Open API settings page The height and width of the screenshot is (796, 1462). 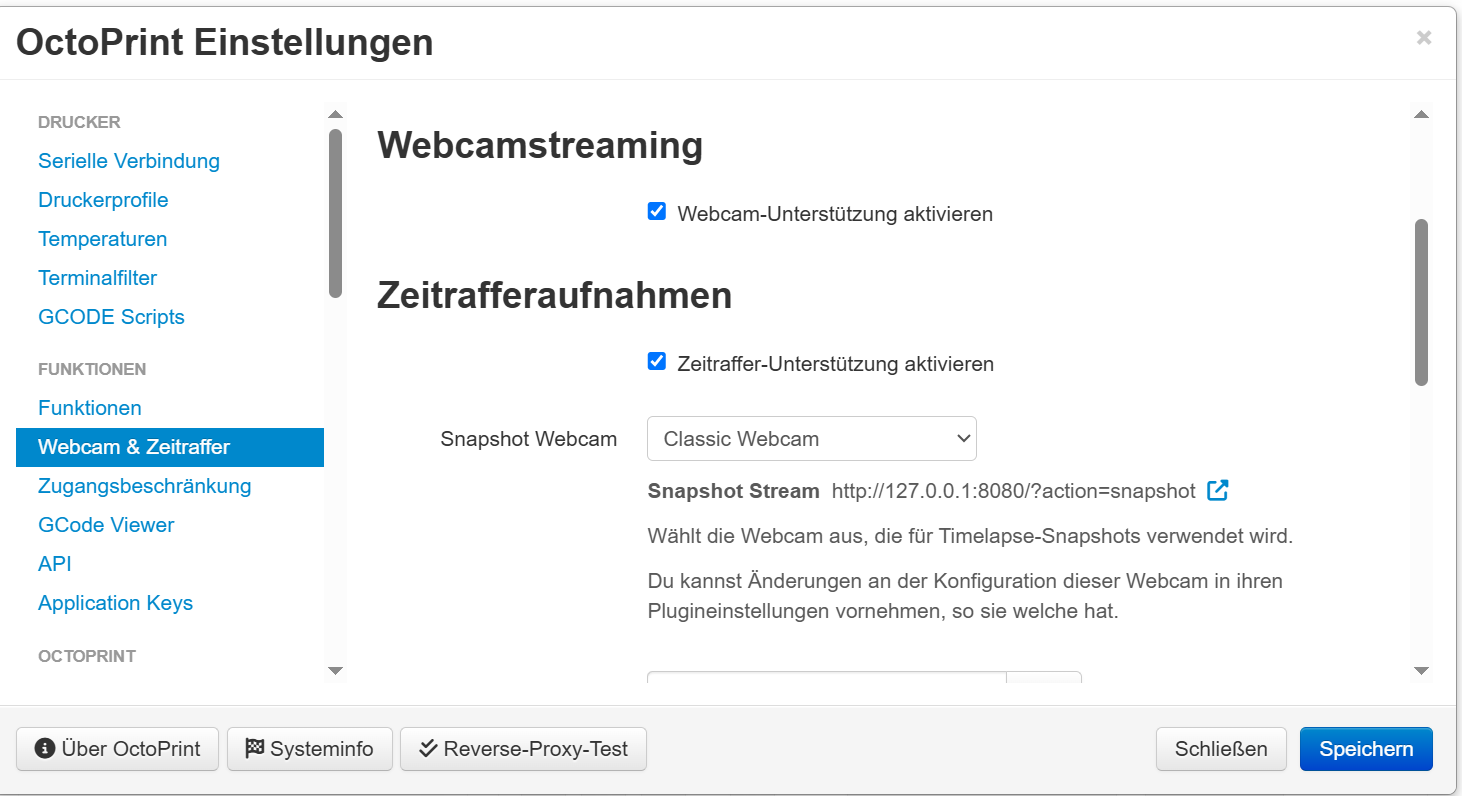point(55,564)
